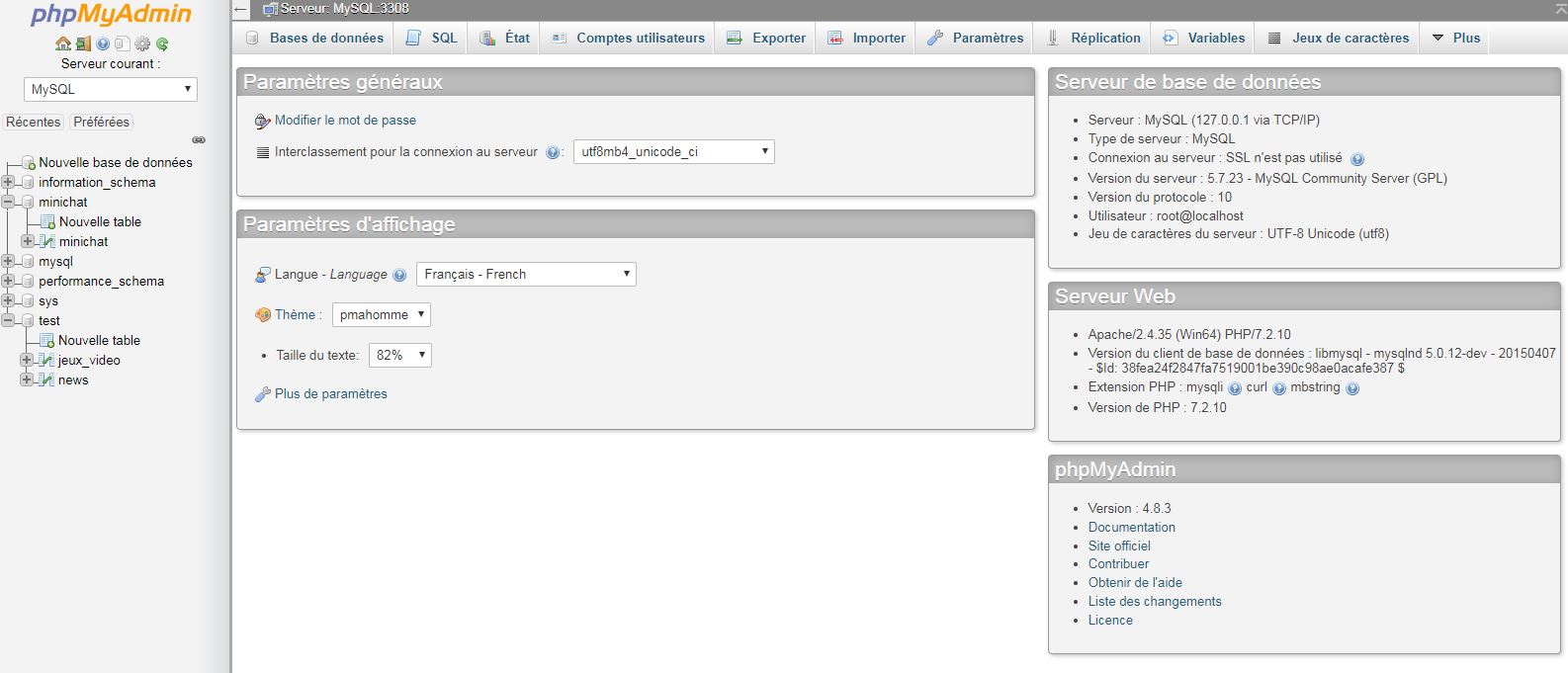The height and width of the screenshot is (673, 1568).
Task: Select the news table in tree
Action: click(x=73, y=379)
